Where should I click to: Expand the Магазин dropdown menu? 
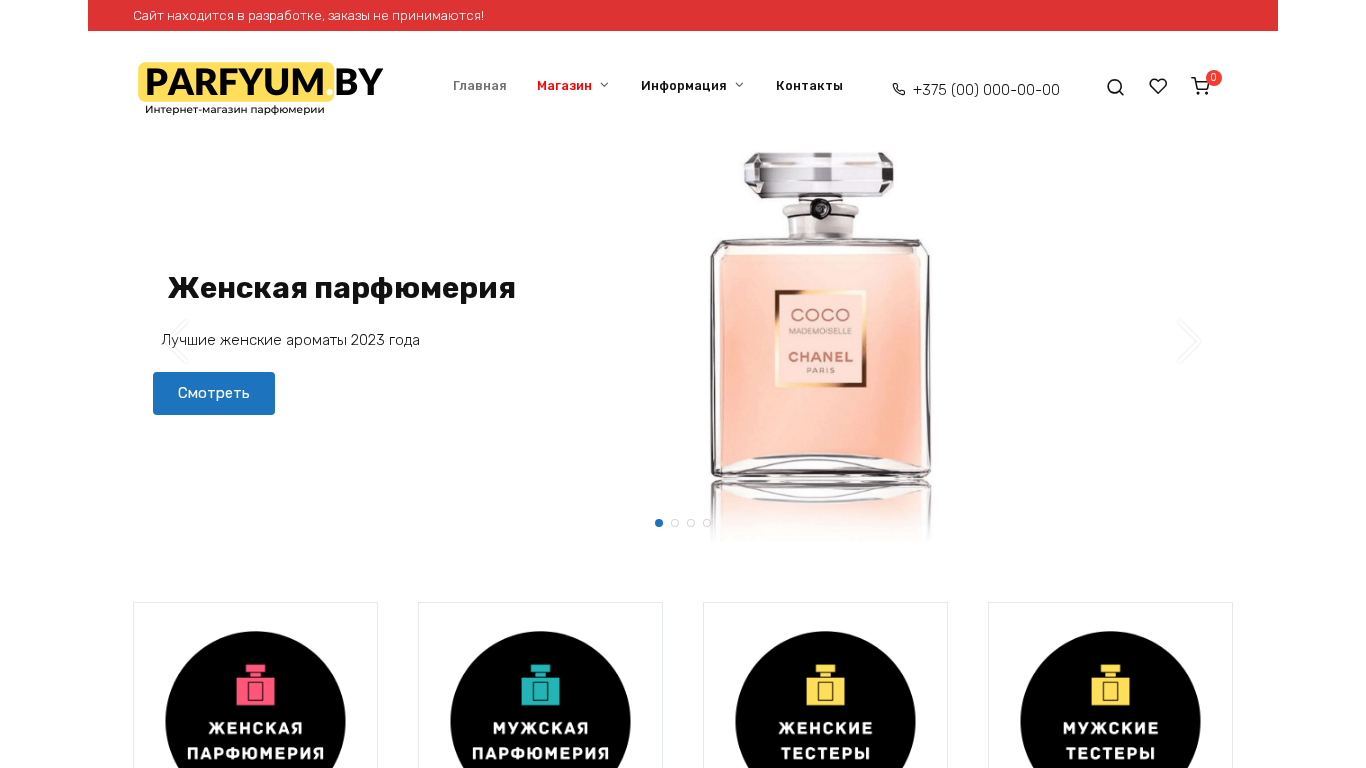[x=573, y=86]
